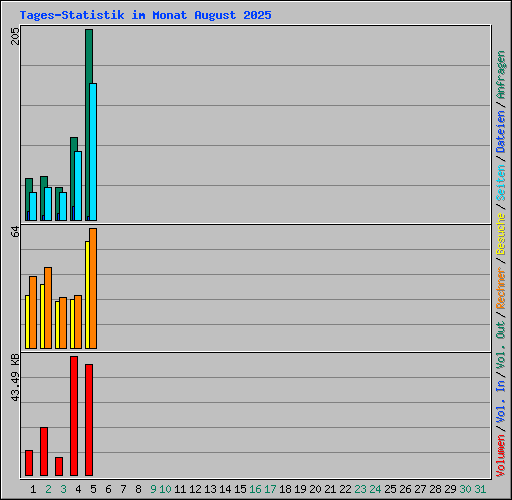Click day 15 on the x-axis

(240, 489)
